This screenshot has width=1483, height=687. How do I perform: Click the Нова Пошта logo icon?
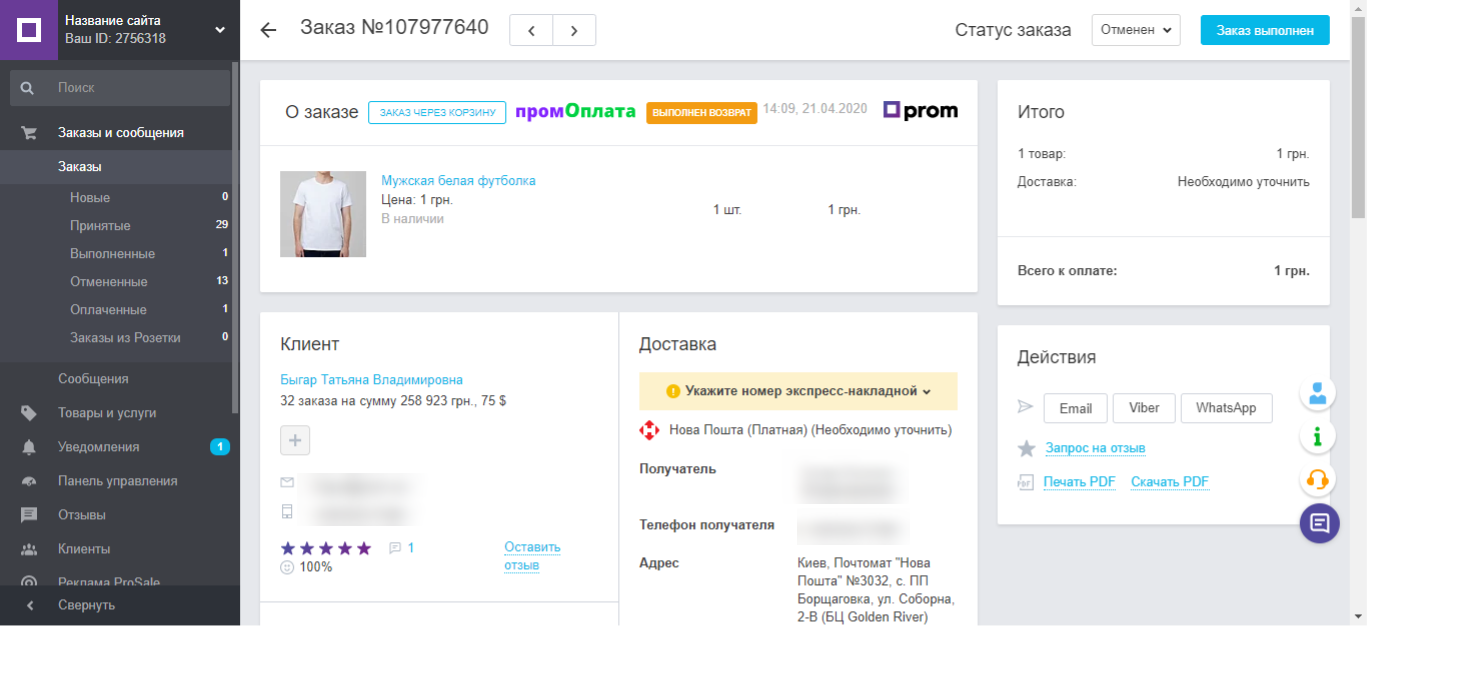tap(650, 430)
